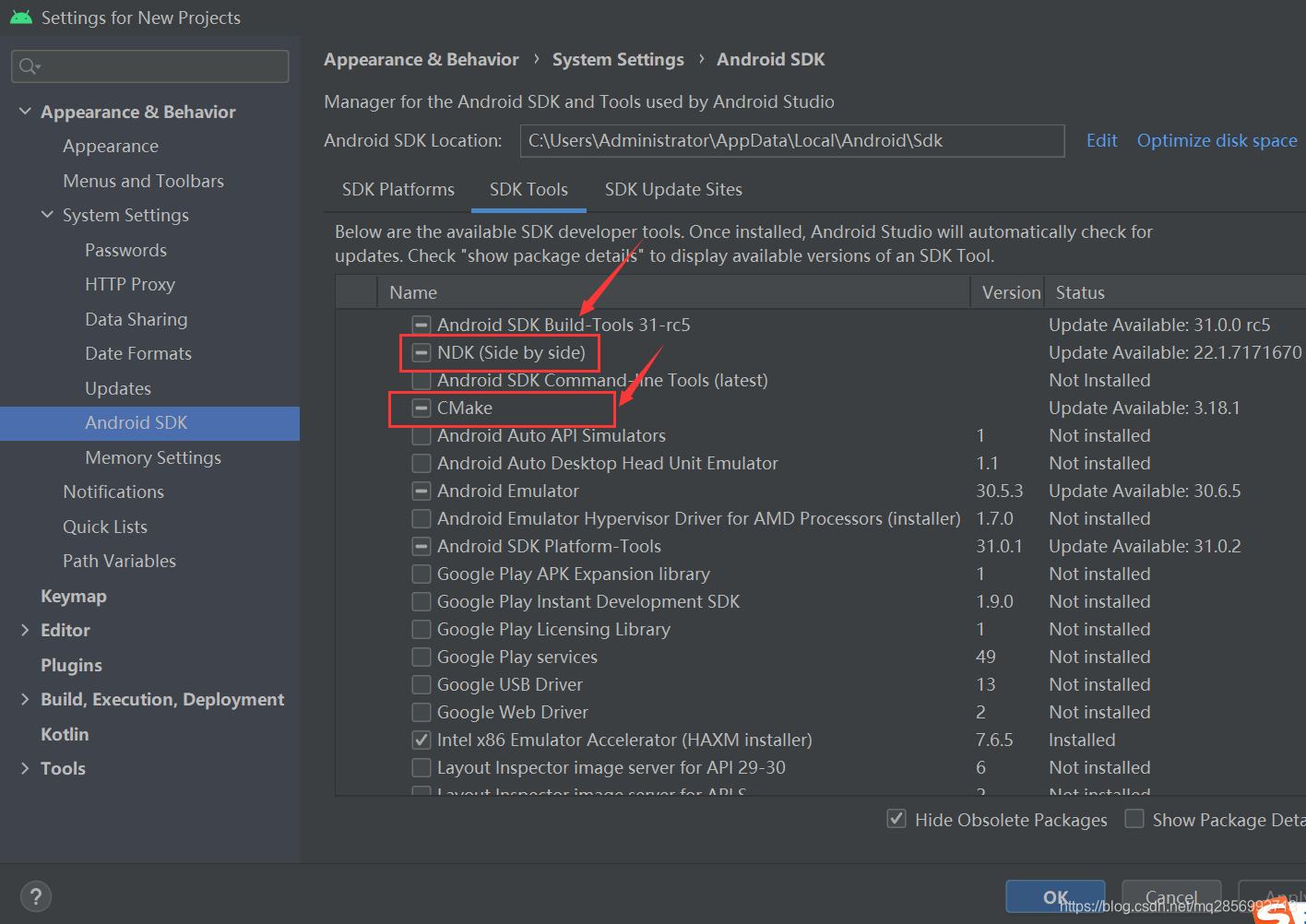The width and height of the screenshot is (1306, 924).
Task: Toggle Android SDK Build-Tools 31-rc5 checkbox
Action: [x=421, y=325]
